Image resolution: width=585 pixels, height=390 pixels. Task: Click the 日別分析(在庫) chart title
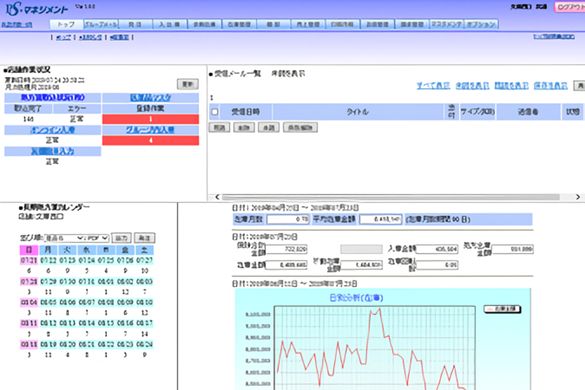click(x=356, y=298)
